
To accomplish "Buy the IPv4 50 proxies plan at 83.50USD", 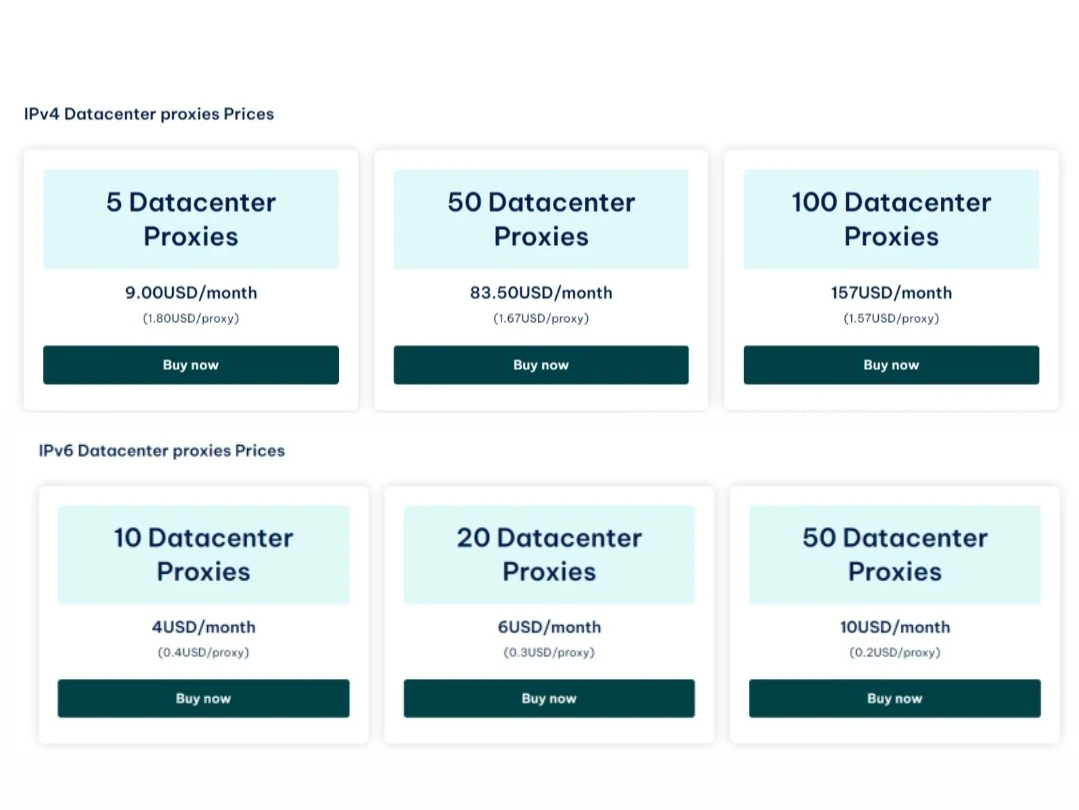I will coord(540,365).
